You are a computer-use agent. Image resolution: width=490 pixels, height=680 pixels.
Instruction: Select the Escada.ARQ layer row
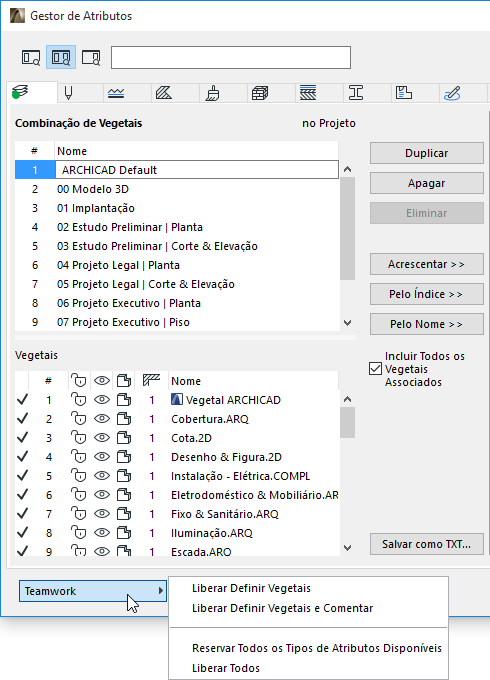point(177,551)
